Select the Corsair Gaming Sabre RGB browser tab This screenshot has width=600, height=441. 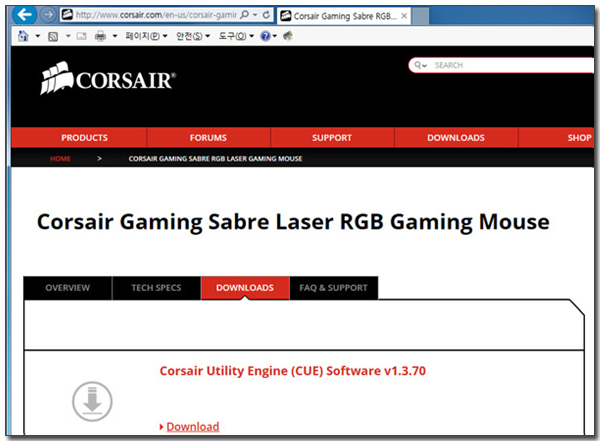(343, 16)
